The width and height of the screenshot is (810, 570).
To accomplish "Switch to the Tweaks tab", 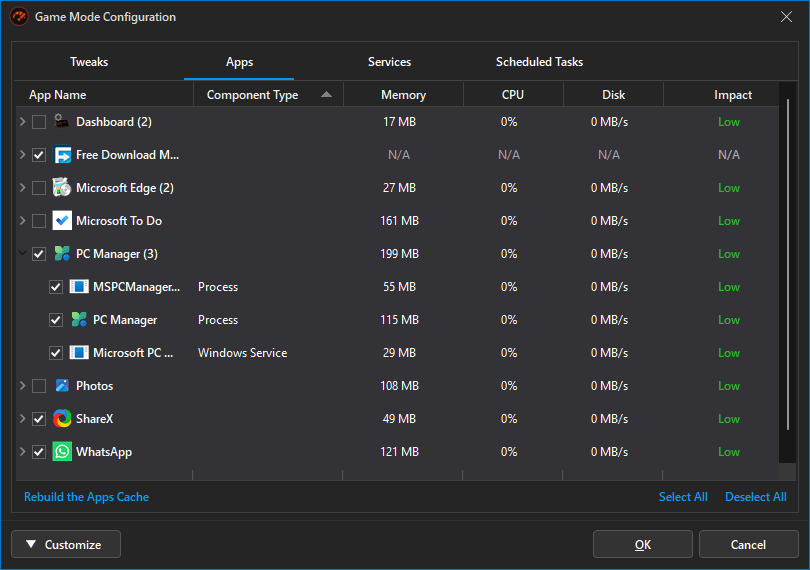I will click(89, 62).
